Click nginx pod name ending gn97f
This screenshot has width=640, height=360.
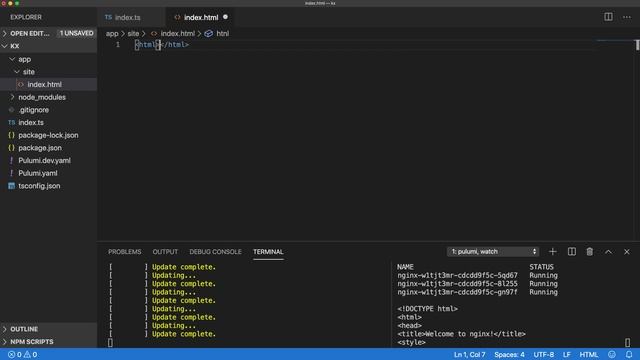pos(457,292)
